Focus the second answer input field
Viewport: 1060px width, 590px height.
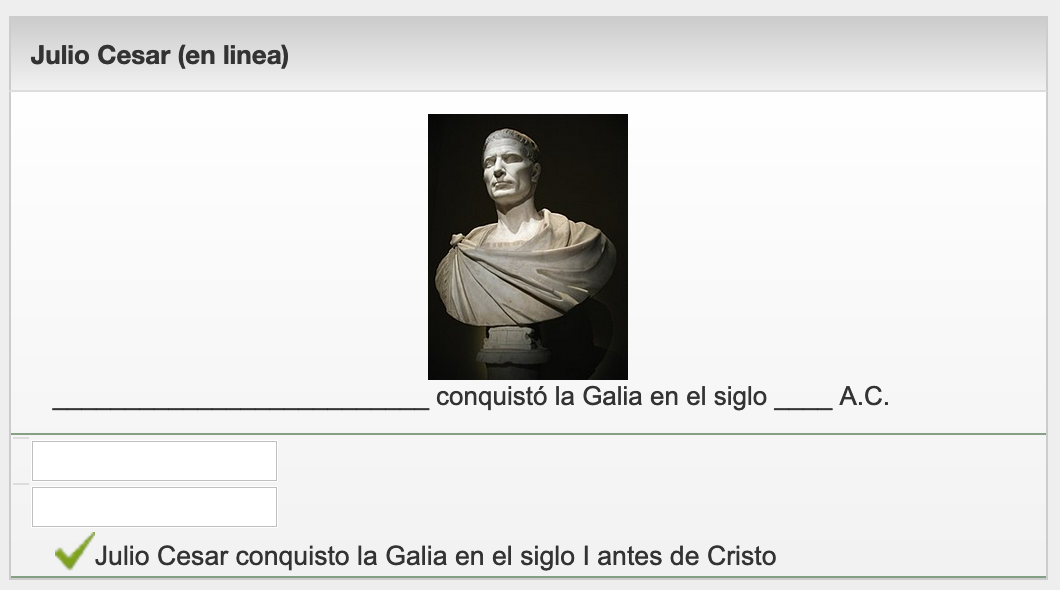[154, 507]
